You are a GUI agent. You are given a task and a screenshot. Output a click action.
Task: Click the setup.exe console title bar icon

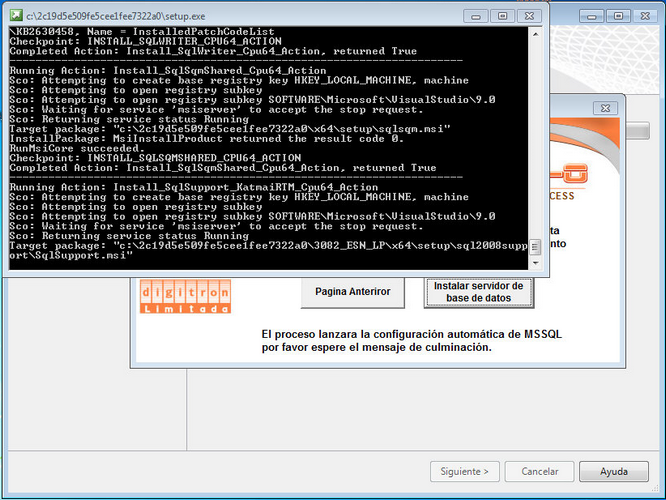pos(16,16)
